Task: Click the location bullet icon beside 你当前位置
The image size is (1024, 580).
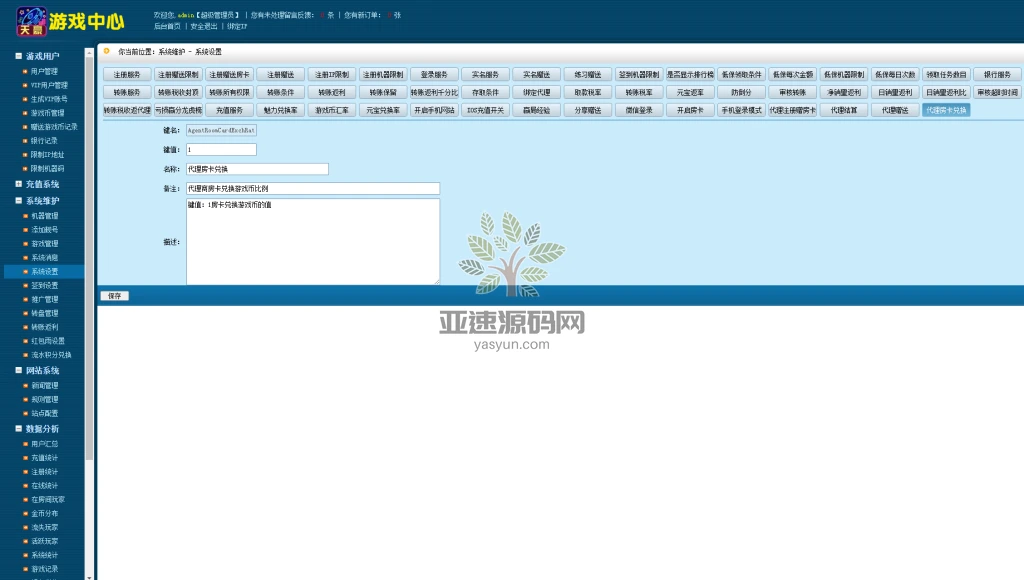Action: tap(107, 50)
